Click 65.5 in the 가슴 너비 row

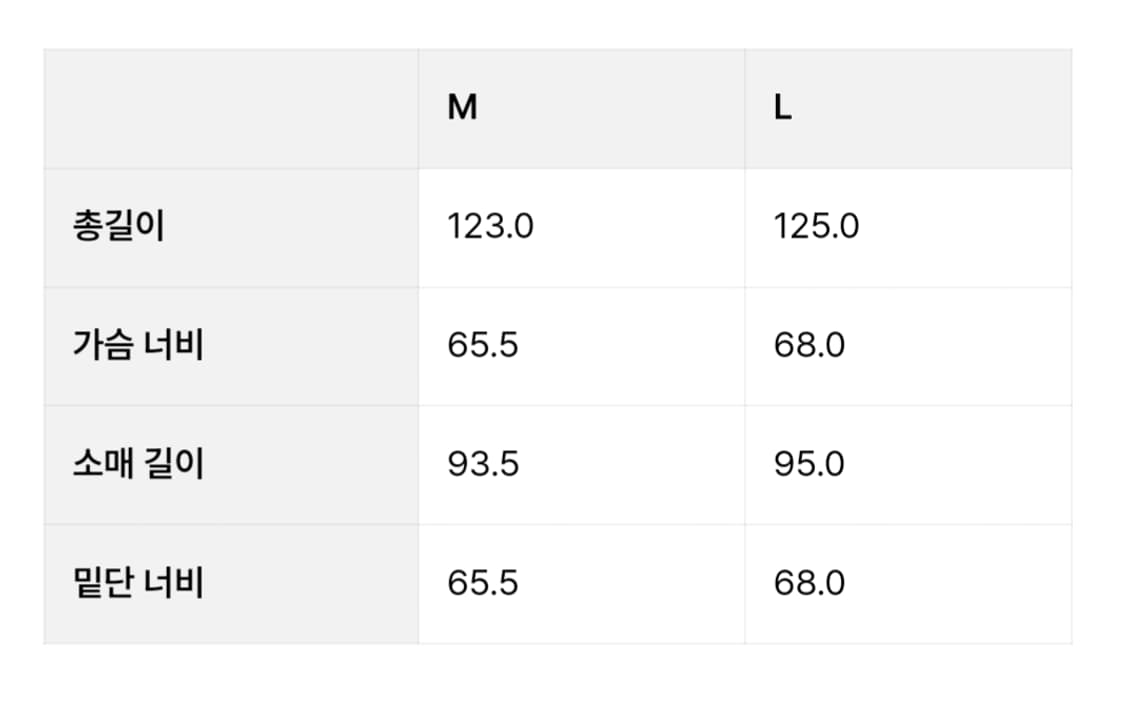[483, 346]
